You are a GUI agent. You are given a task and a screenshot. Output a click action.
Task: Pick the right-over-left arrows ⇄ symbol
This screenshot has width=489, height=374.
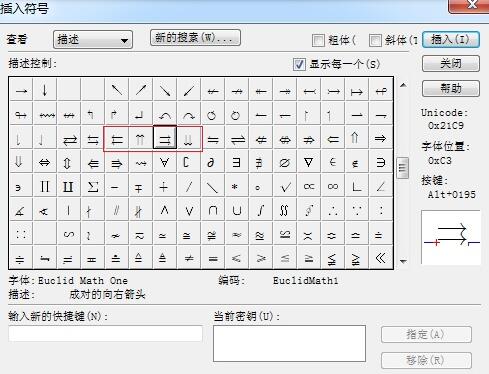pyautogui.click(x=69, y=138)
